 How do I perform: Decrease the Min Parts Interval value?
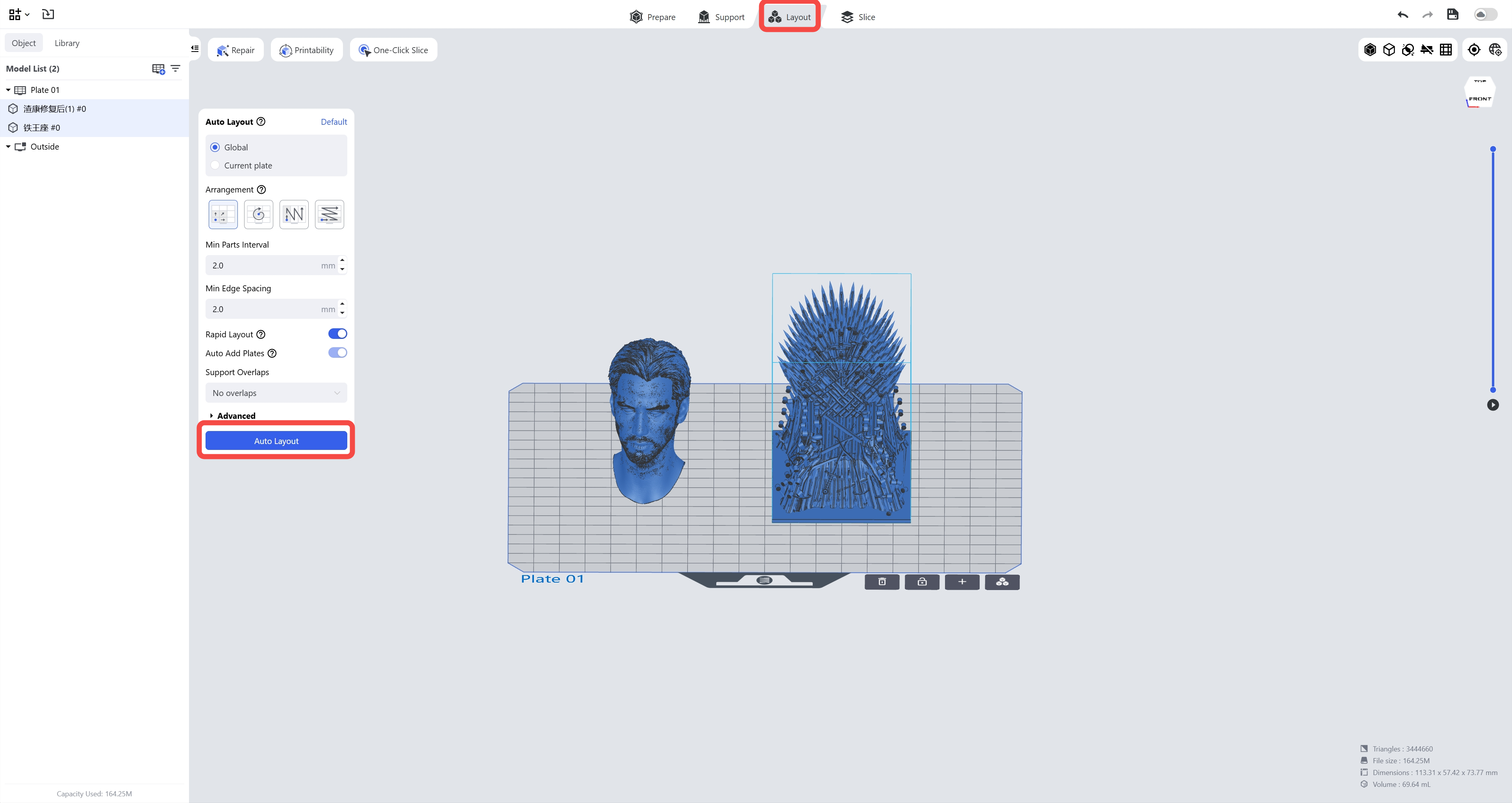[342, 270]
